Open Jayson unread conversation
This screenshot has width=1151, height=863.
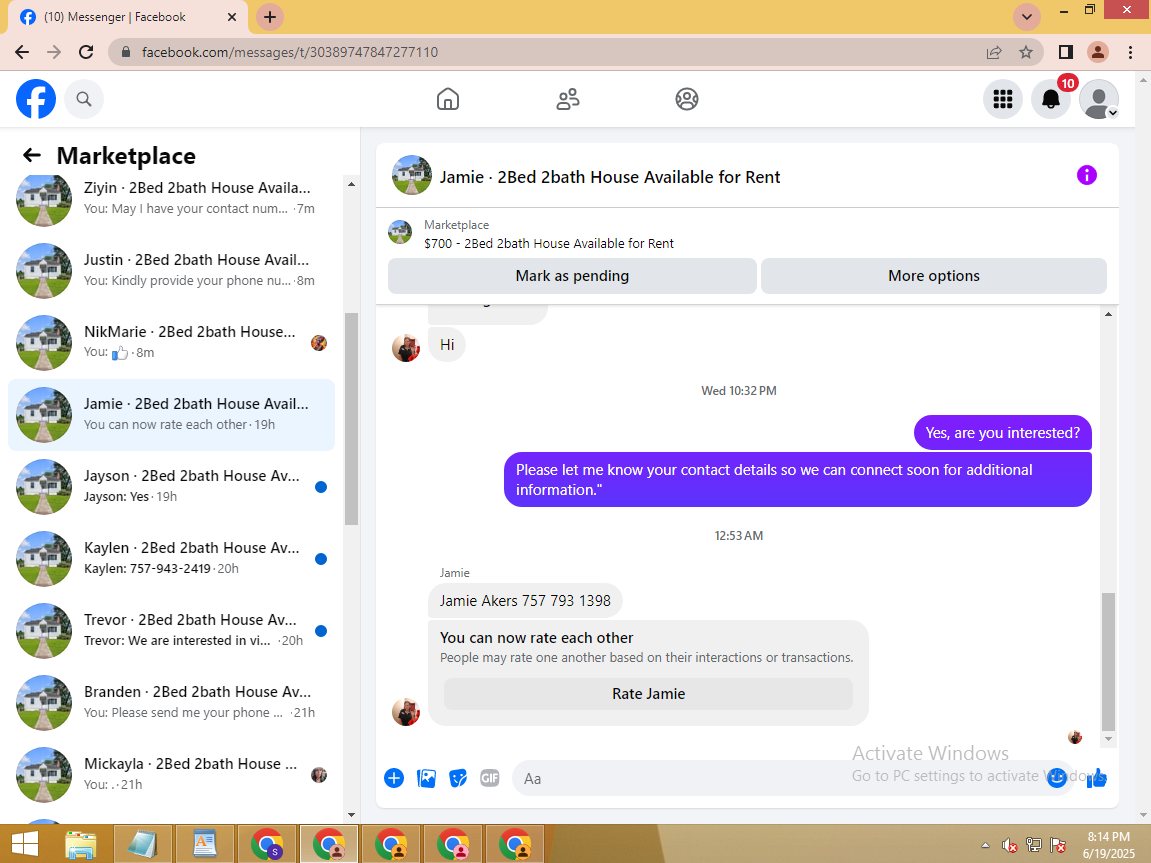172,487
